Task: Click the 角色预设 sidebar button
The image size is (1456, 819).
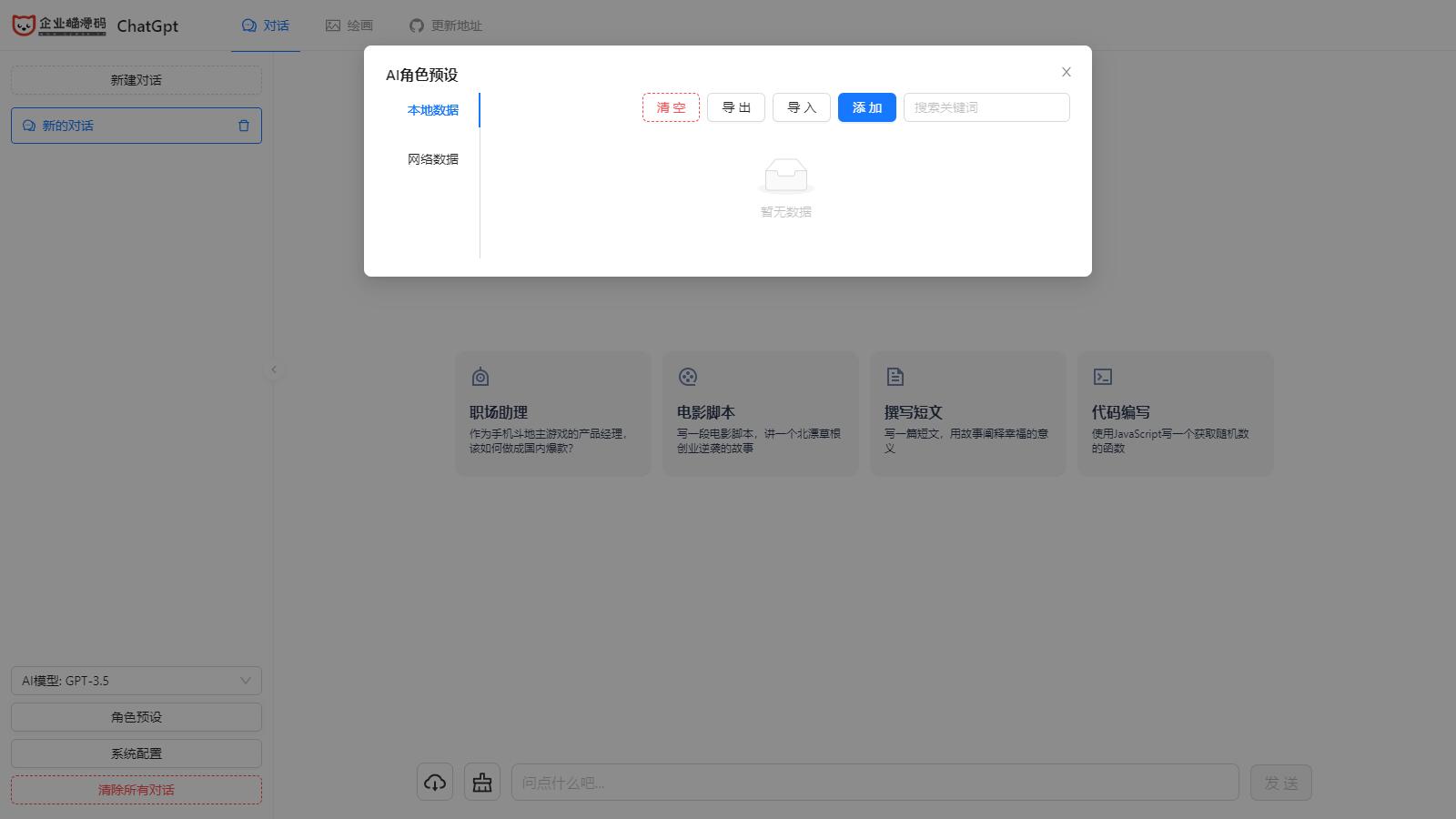Action: point(136,717)
